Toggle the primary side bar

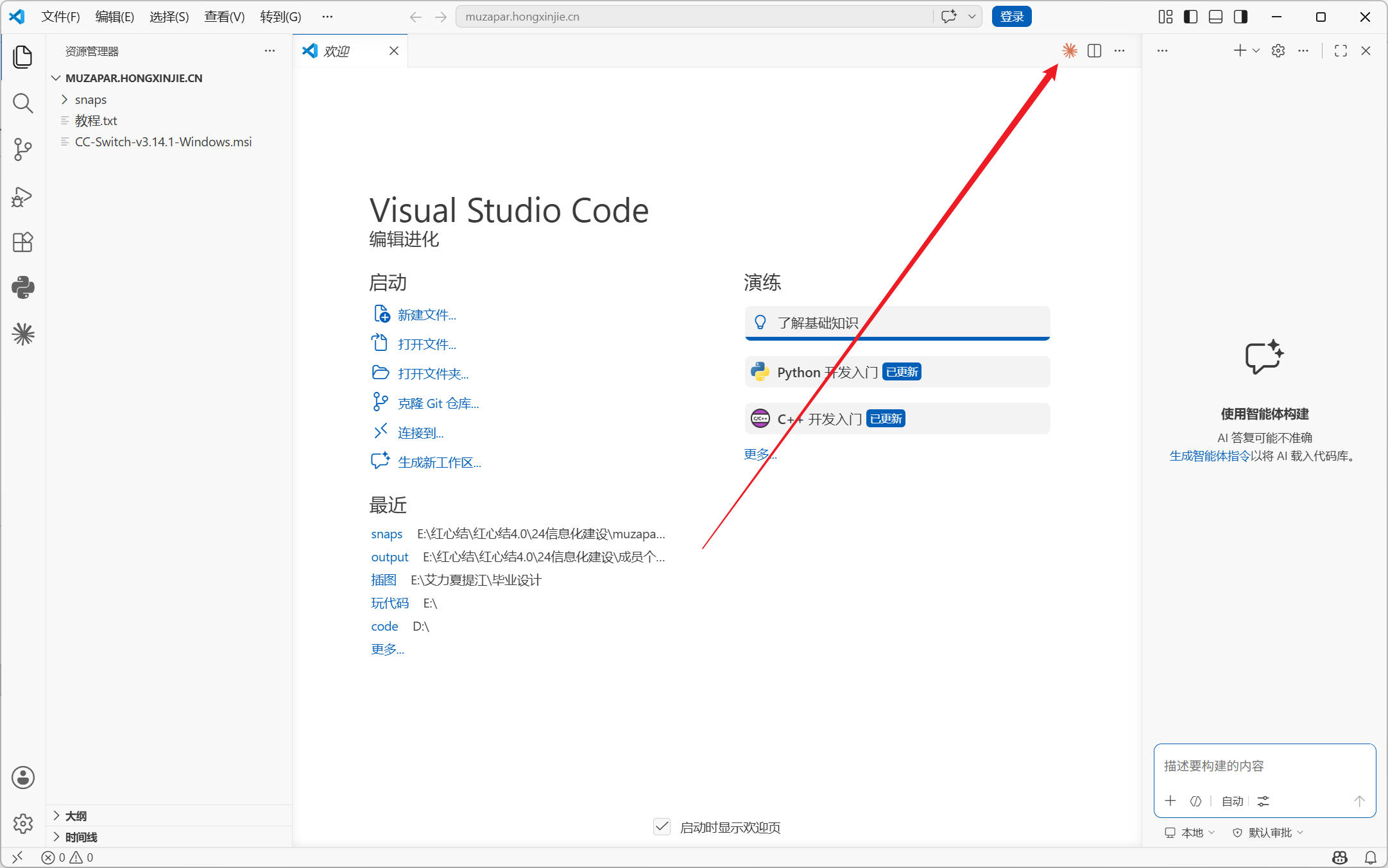click(x=1190, y=17)
